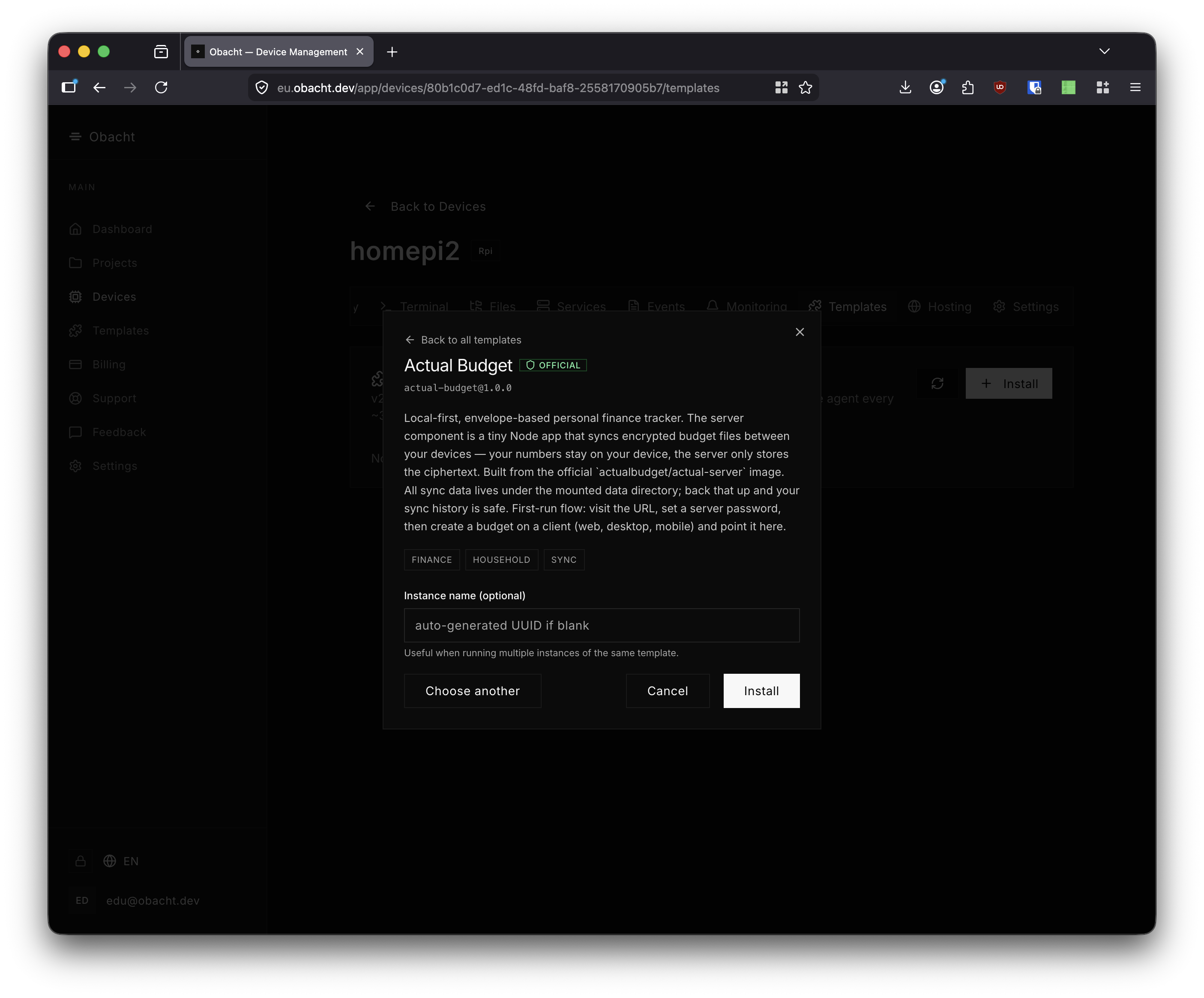Open a new browser tab with plus
This screenshot has height=998, width=1204.
(392, 51)
